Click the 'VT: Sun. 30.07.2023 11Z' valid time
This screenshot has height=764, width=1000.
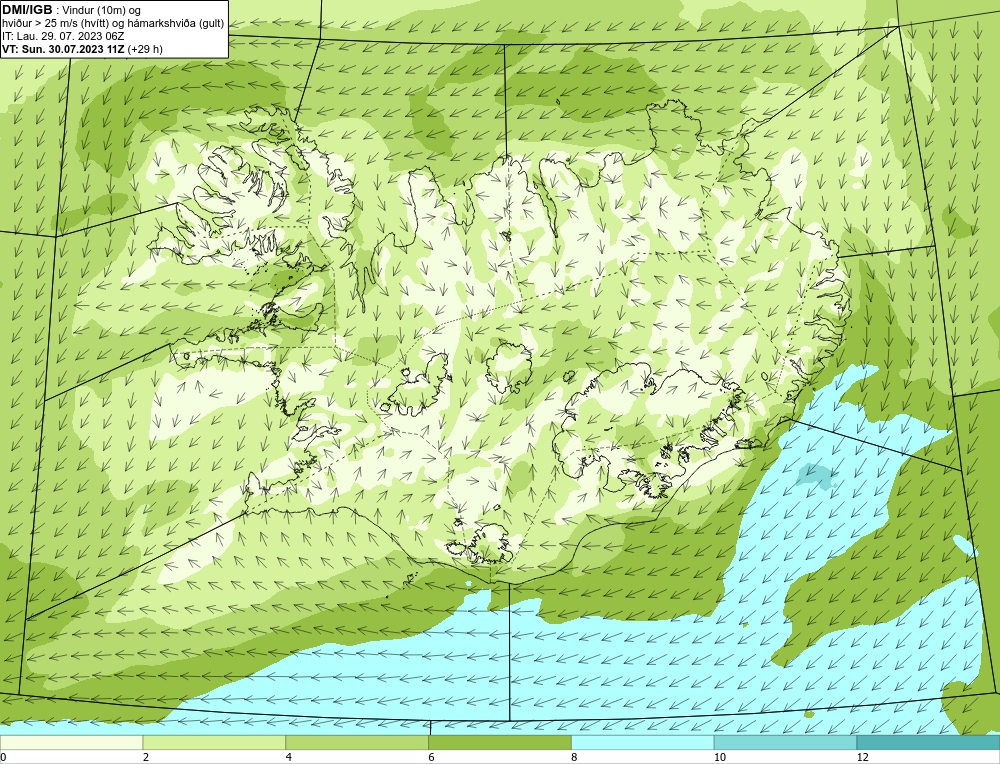pos(63,49)
